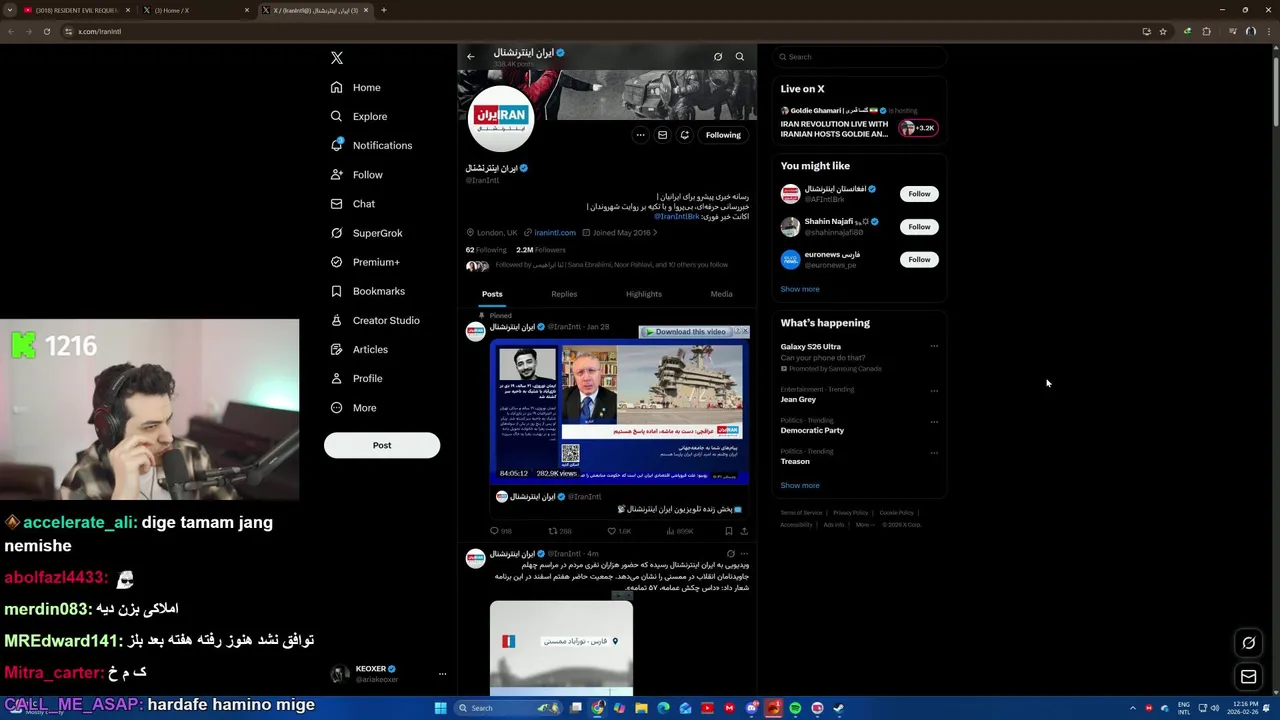Open SuperGrok

coord(367,232)
